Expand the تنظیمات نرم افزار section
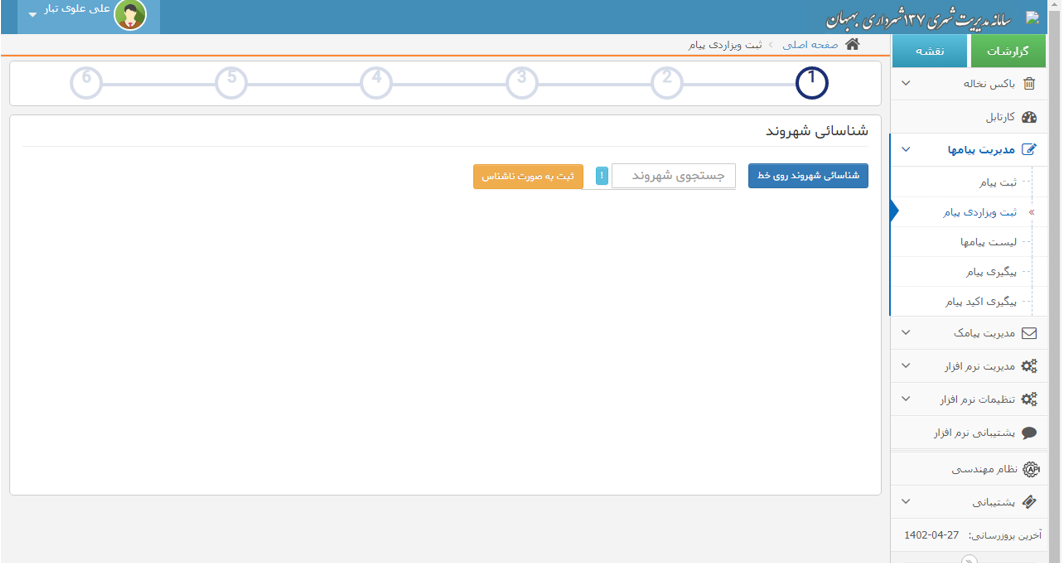Viewport: 1062px width, 563px height. click(x=906, y=399)
